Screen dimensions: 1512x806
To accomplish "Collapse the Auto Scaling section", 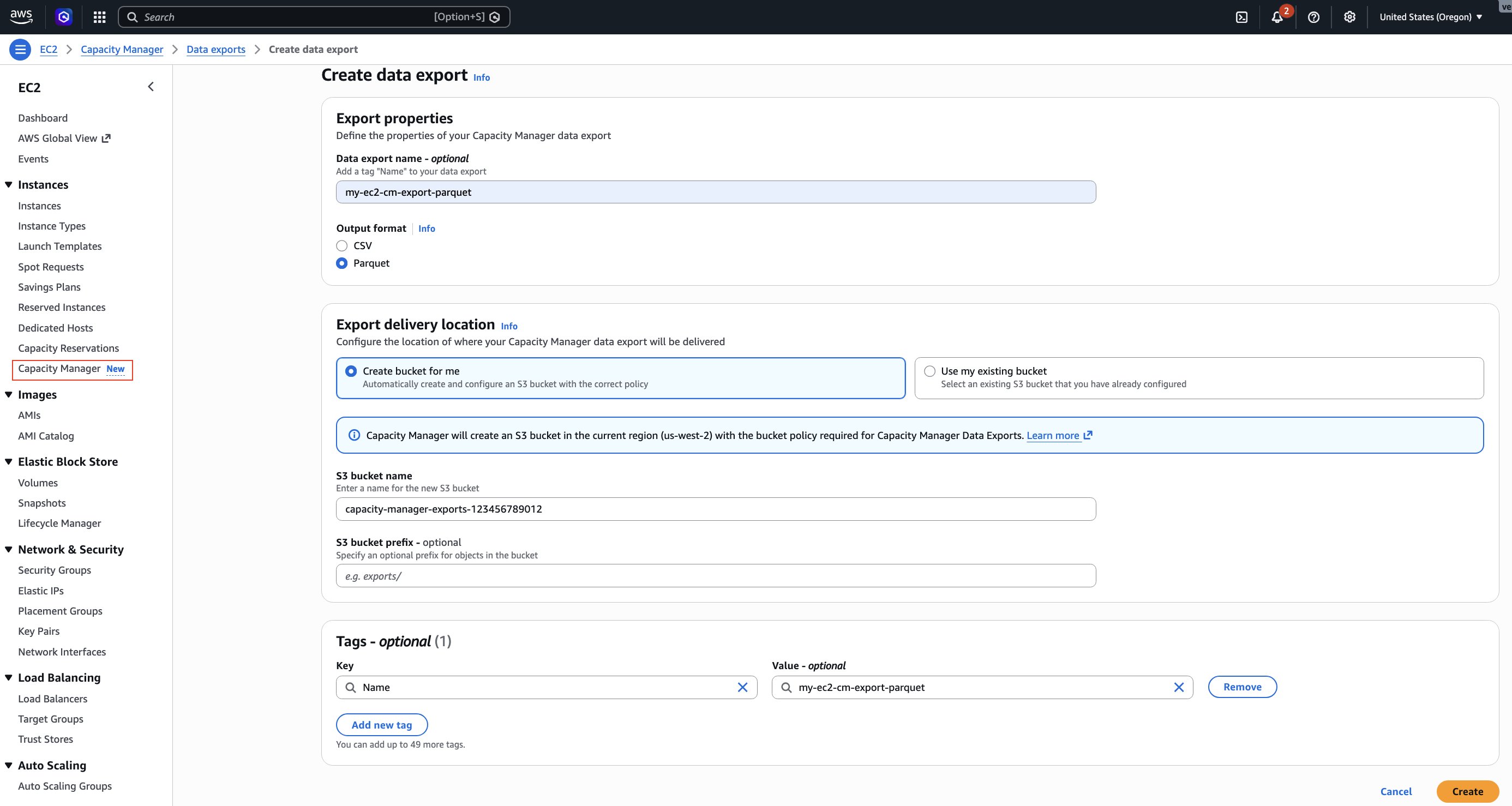I will pos(9,766).
